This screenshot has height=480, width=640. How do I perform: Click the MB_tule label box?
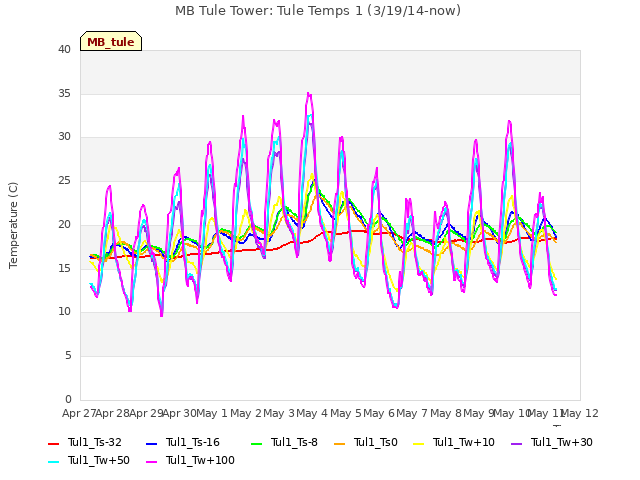pos(111,41)
